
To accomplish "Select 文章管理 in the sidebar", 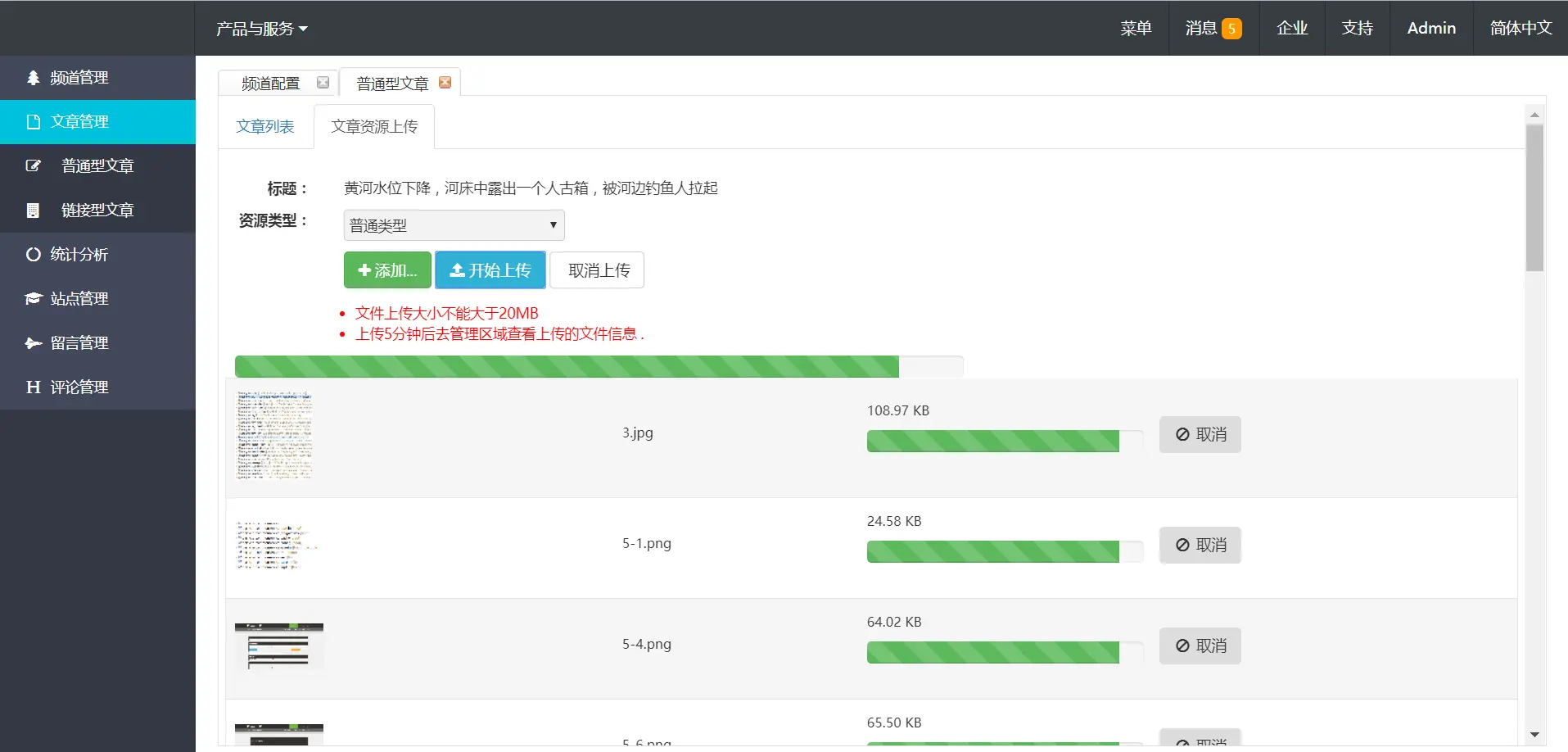I will [x=97, y=122].
